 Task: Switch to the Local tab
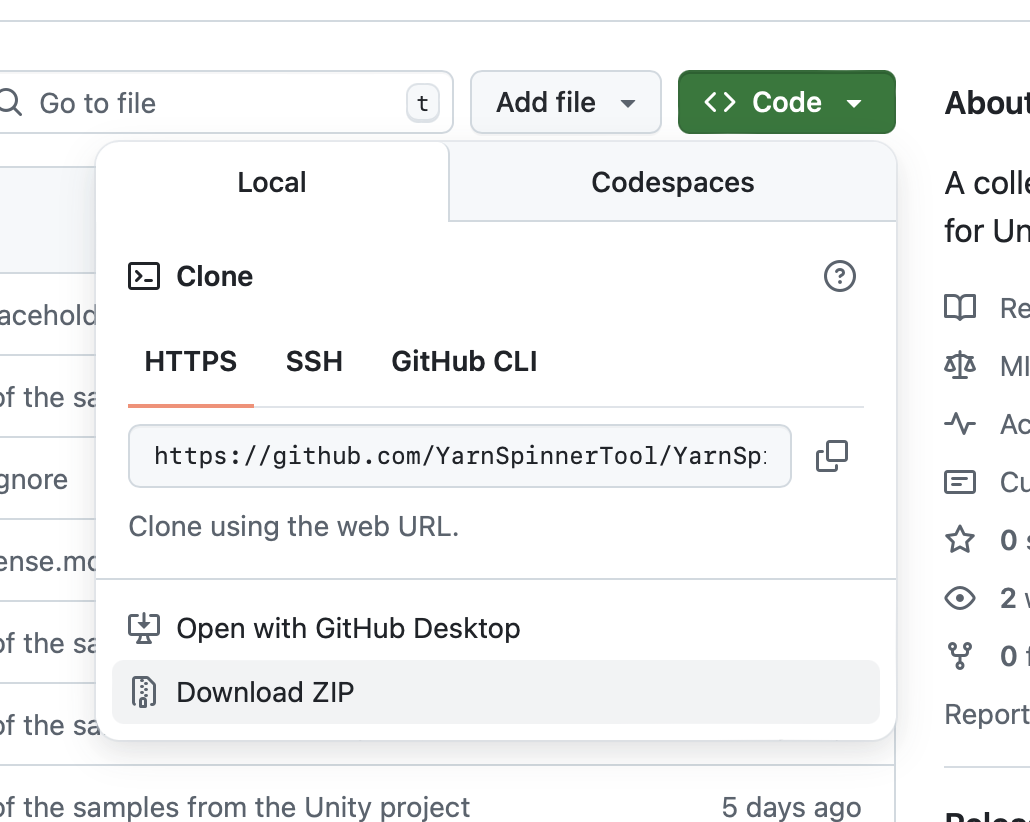click(x=272, y=182)
